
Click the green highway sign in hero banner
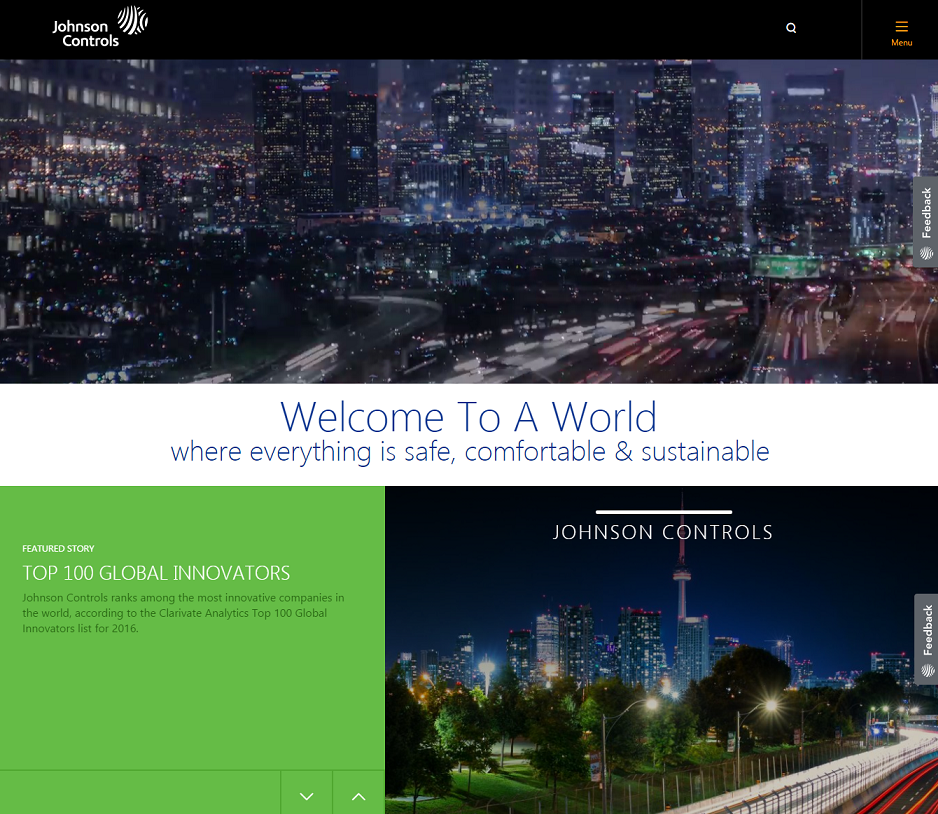(x=786, y=266)
